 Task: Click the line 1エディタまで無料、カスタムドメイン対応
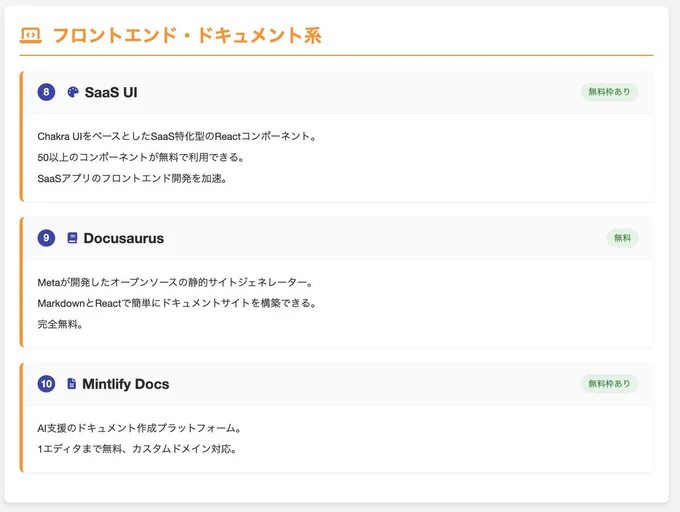pos(137,449)
